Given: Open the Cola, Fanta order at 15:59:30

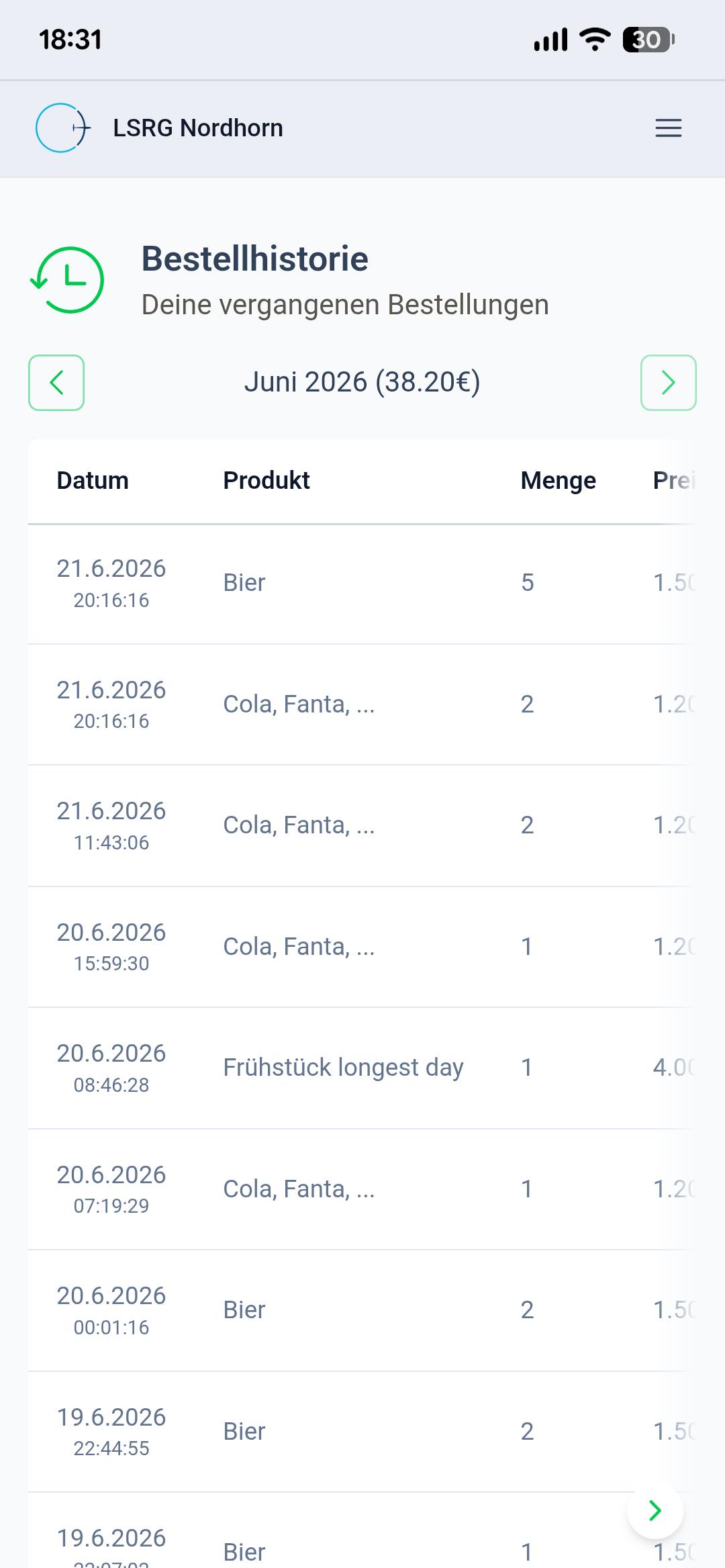Looking at the screenshot, I should [362, 947].
